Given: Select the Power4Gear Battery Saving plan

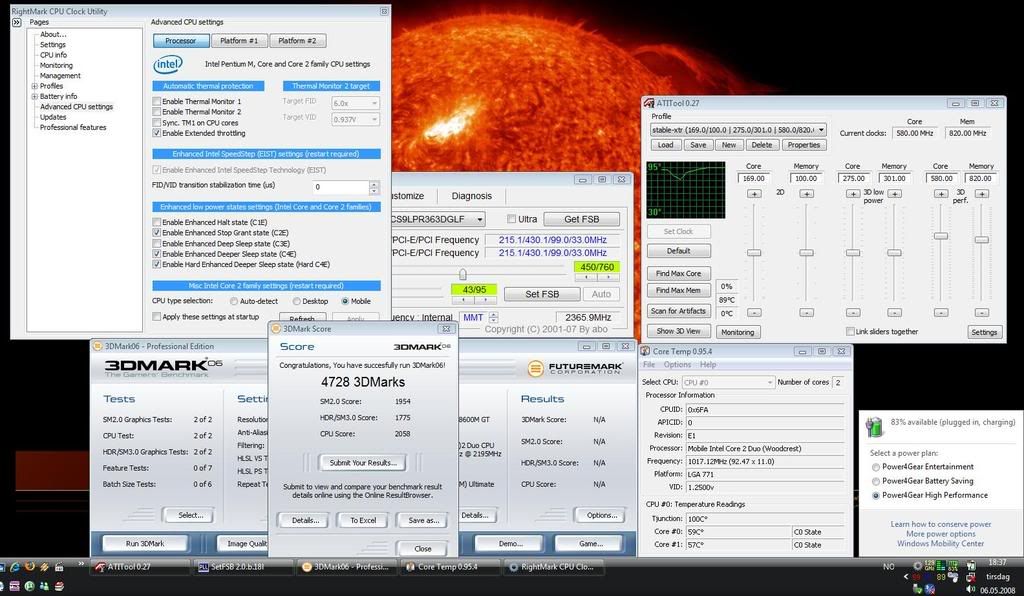Looking at the screenshot, I should 877,481.
